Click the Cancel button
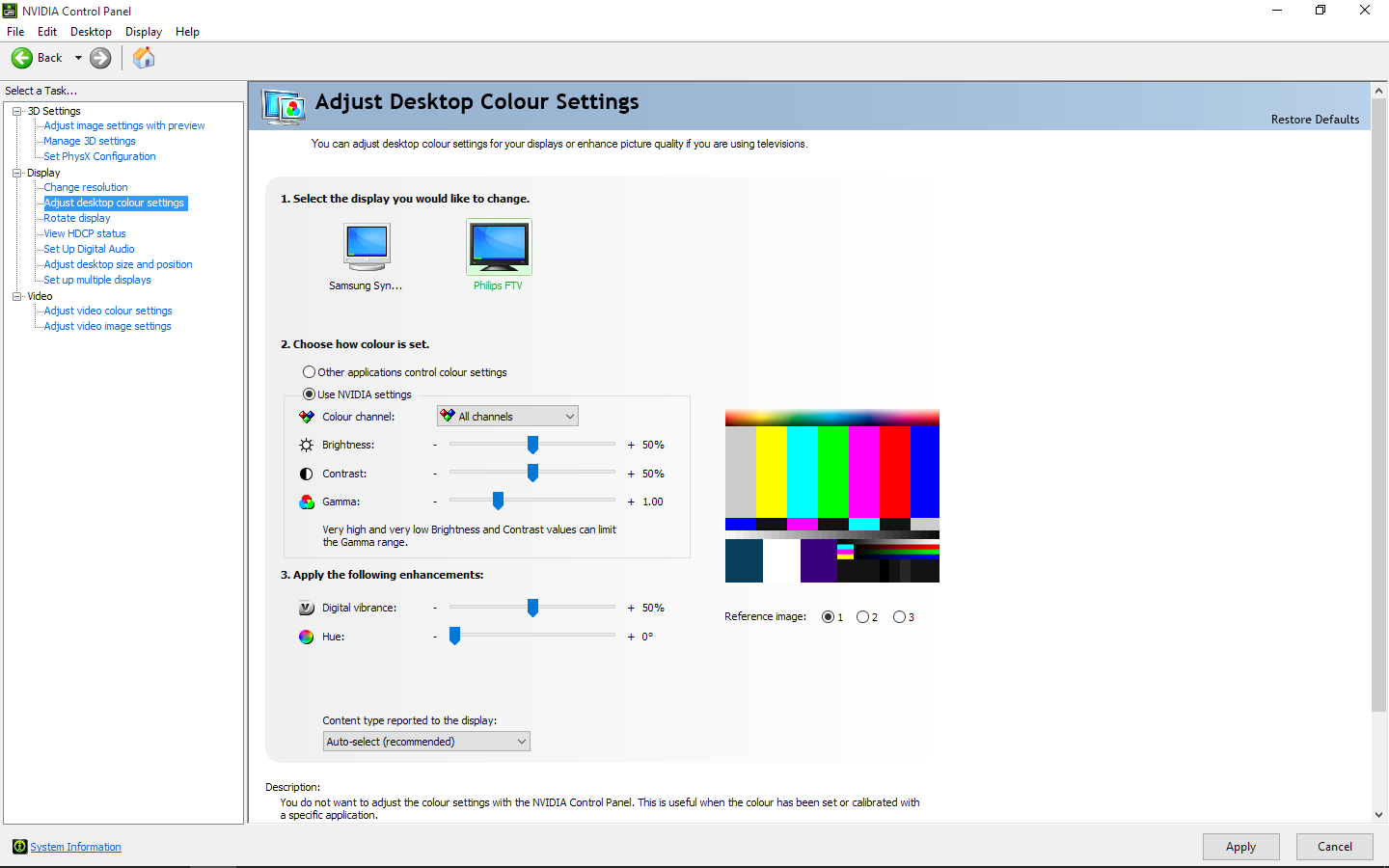 click(x=1335, y=846)
